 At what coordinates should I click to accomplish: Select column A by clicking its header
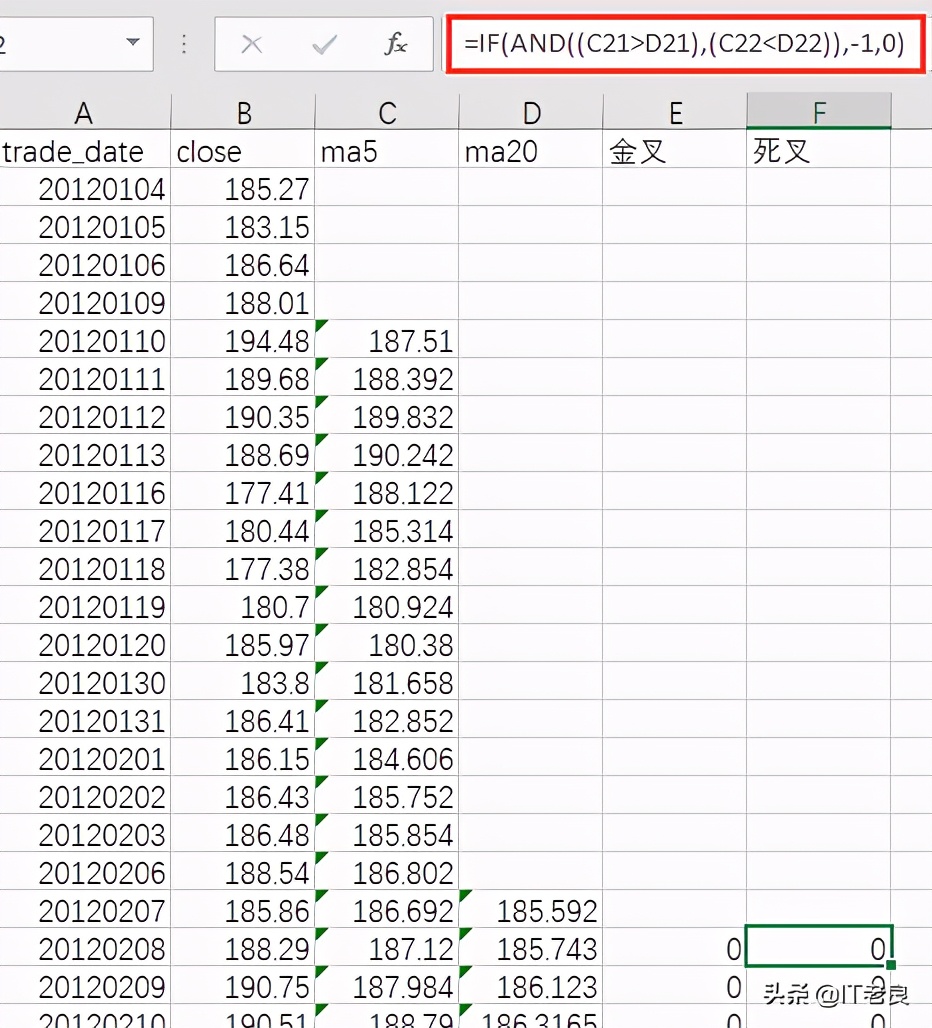[84, 112]
